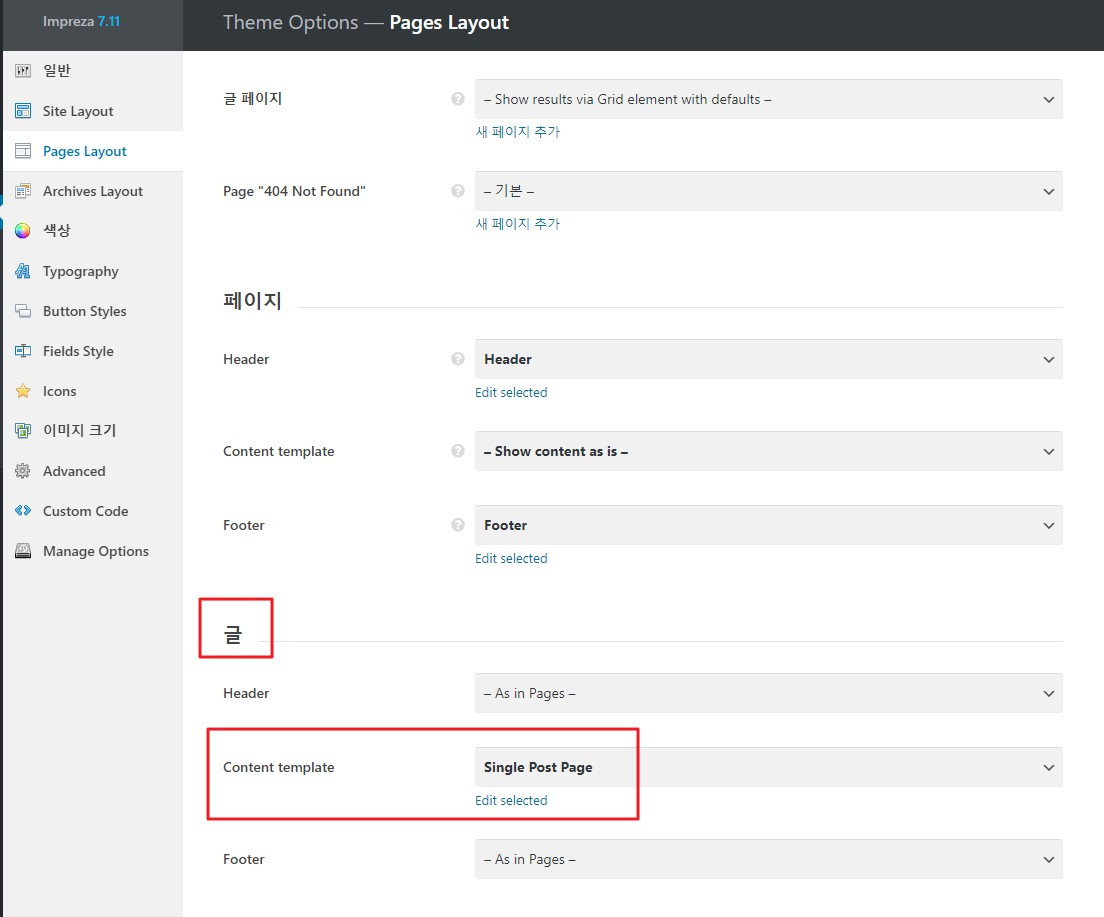Click the Typography icon
Image resolution: width=1104 pixels, height=917 pixels.
click(x=23, y=271)
